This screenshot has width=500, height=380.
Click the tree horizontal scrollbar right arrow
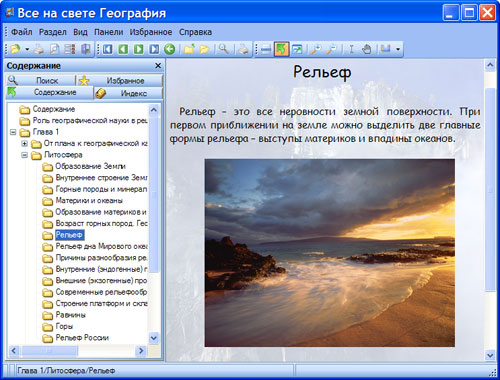tap(141, 351)
